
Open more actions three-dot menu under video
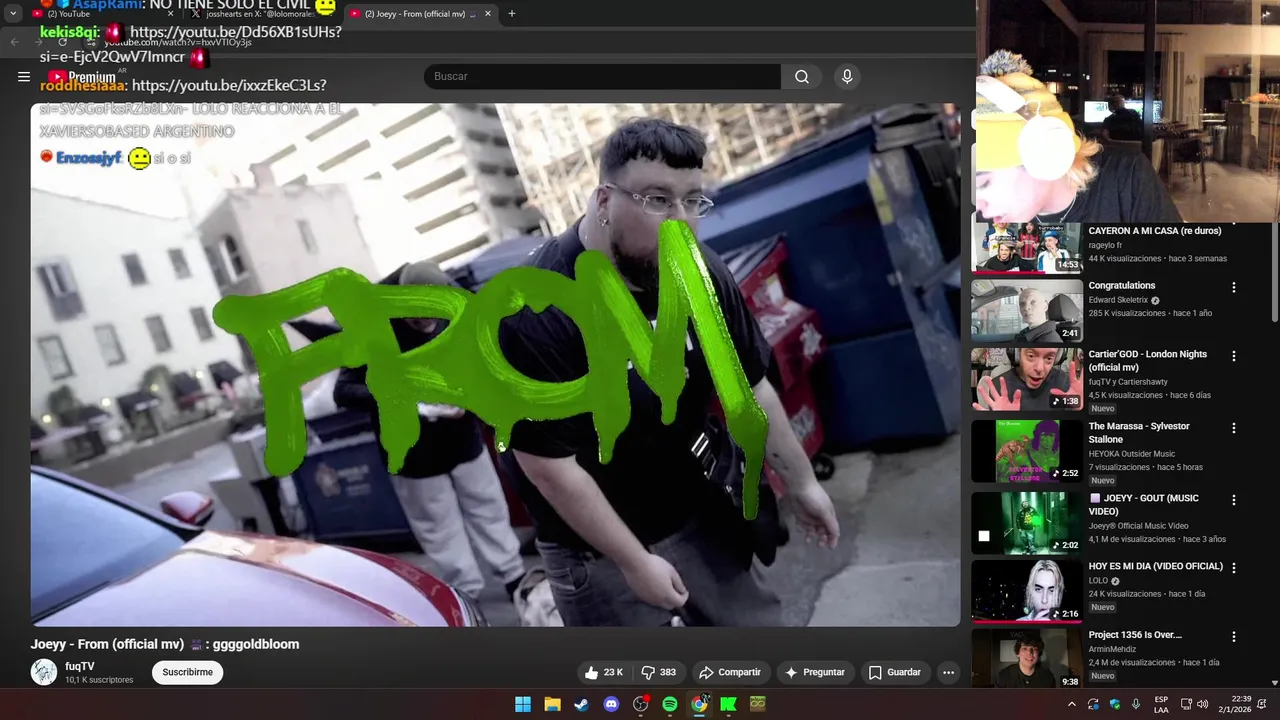pos(948,672)
